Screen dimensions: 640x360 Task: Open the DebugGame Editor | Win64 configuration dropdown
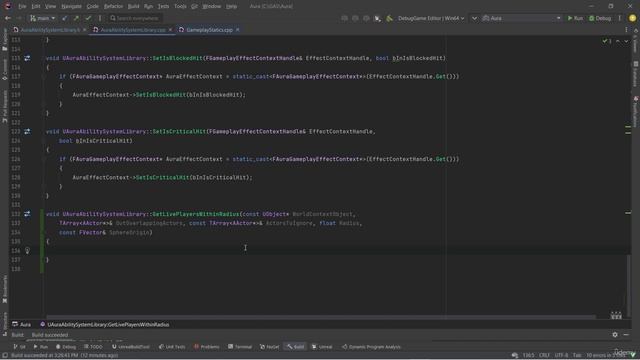431,18
